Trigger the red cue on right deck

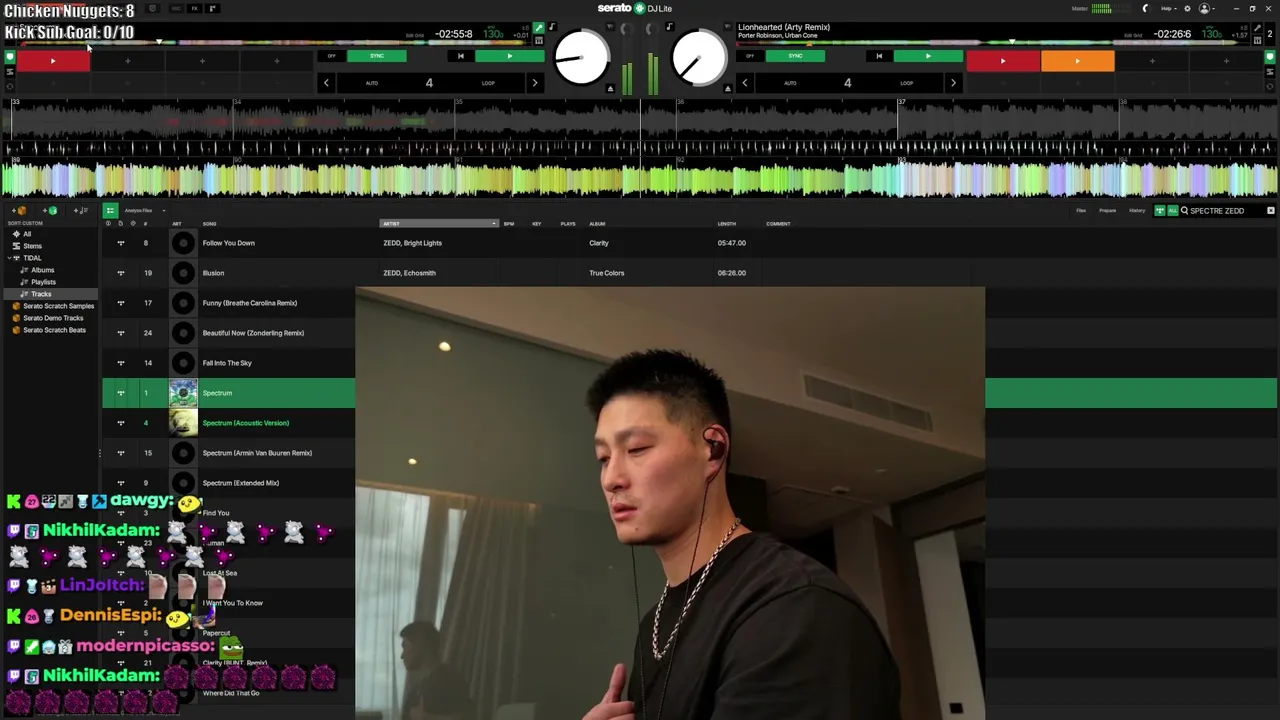1003,61
